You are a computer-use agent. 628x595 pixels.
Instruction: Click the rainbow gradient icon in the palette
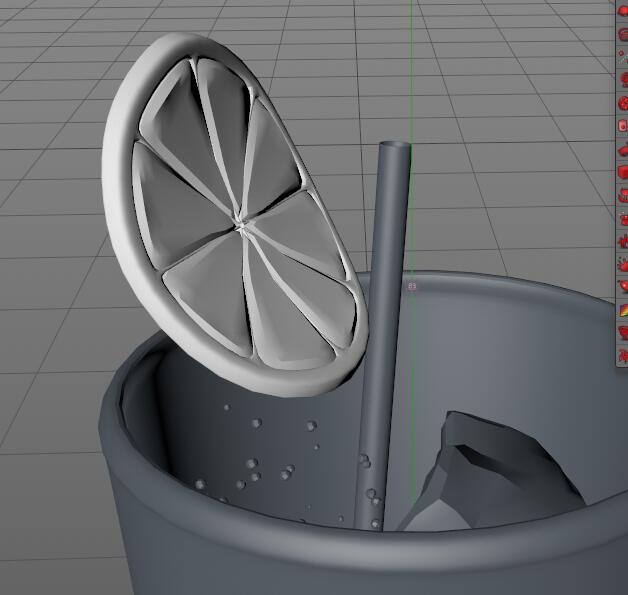[x=623, y=310]
